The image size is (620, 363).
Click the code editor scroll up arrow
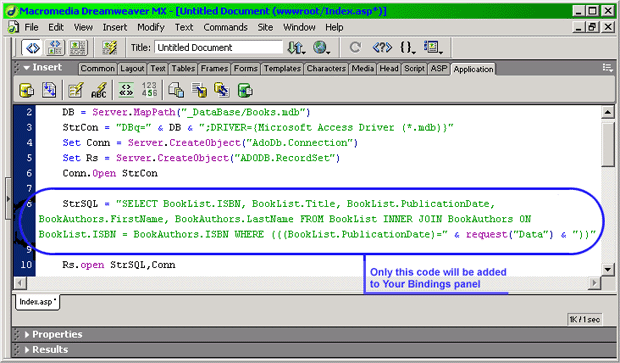point(607,112)
